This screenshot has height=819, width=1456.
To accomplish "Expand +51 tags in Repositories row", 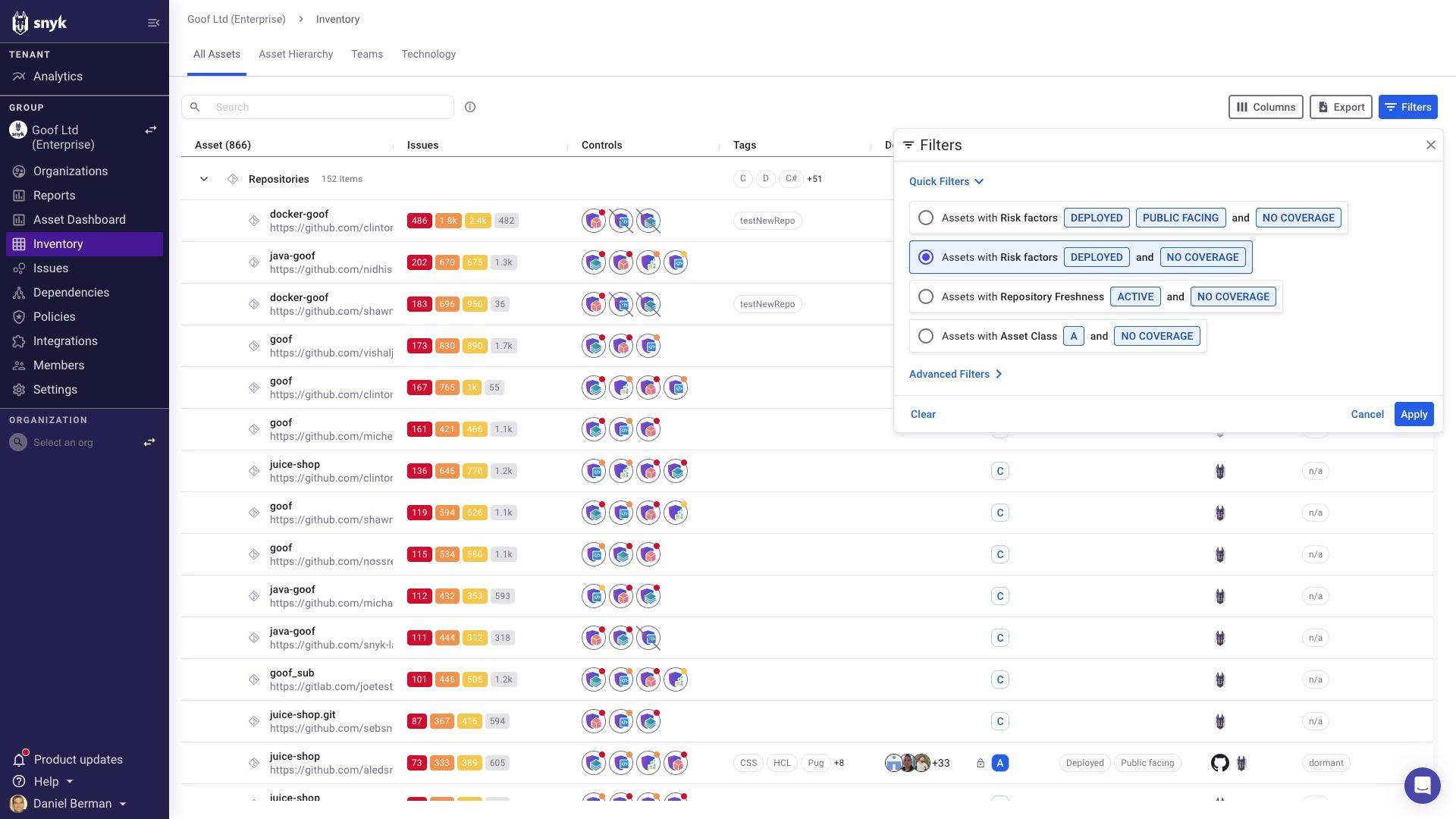I will (814, 179).
